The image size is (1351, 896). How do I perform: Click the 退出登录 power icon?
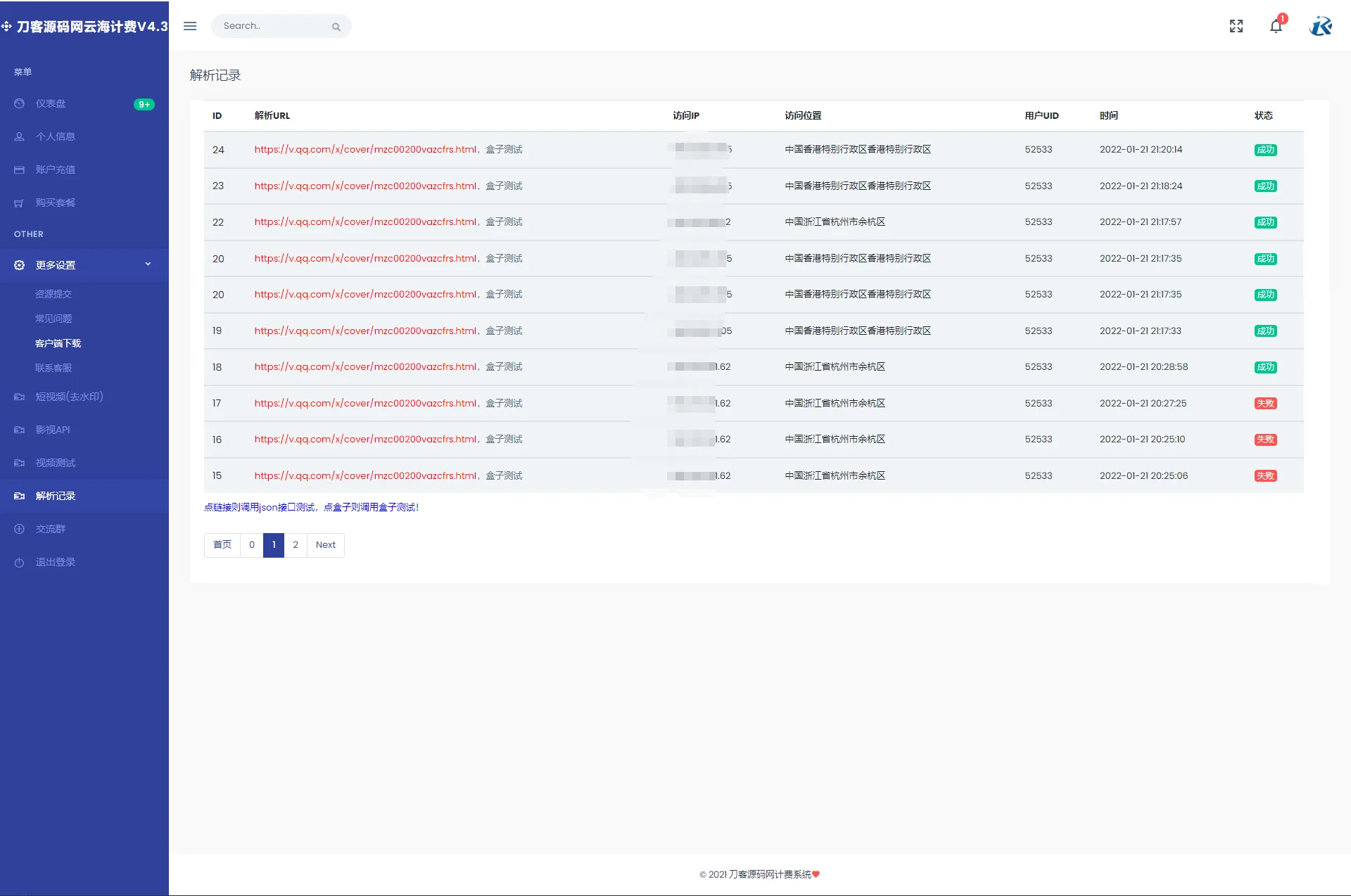point(20,562)
